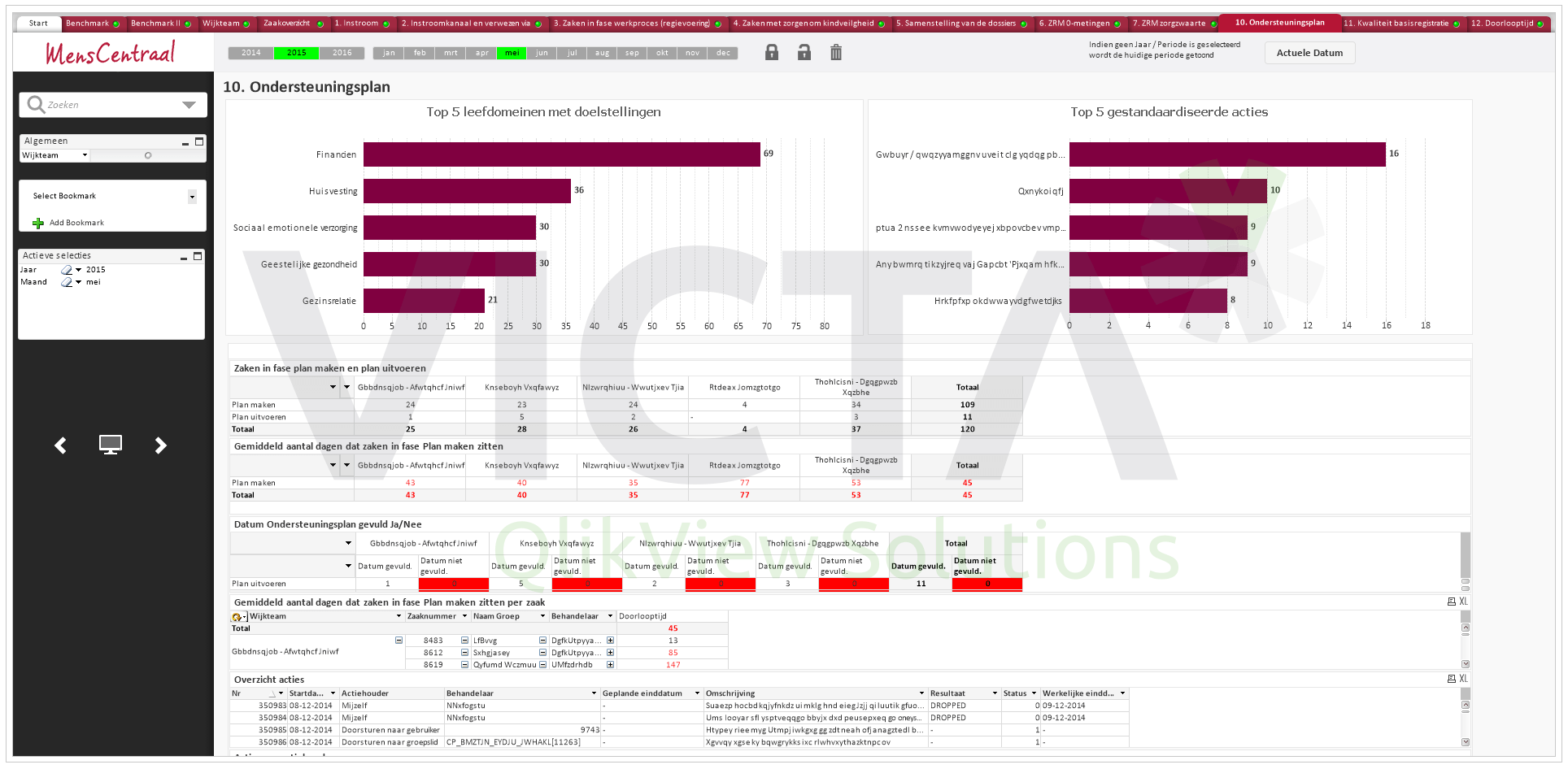1568x769 pixels.
Task: Click the Add Bookmark link
Action: pos(76,223)
